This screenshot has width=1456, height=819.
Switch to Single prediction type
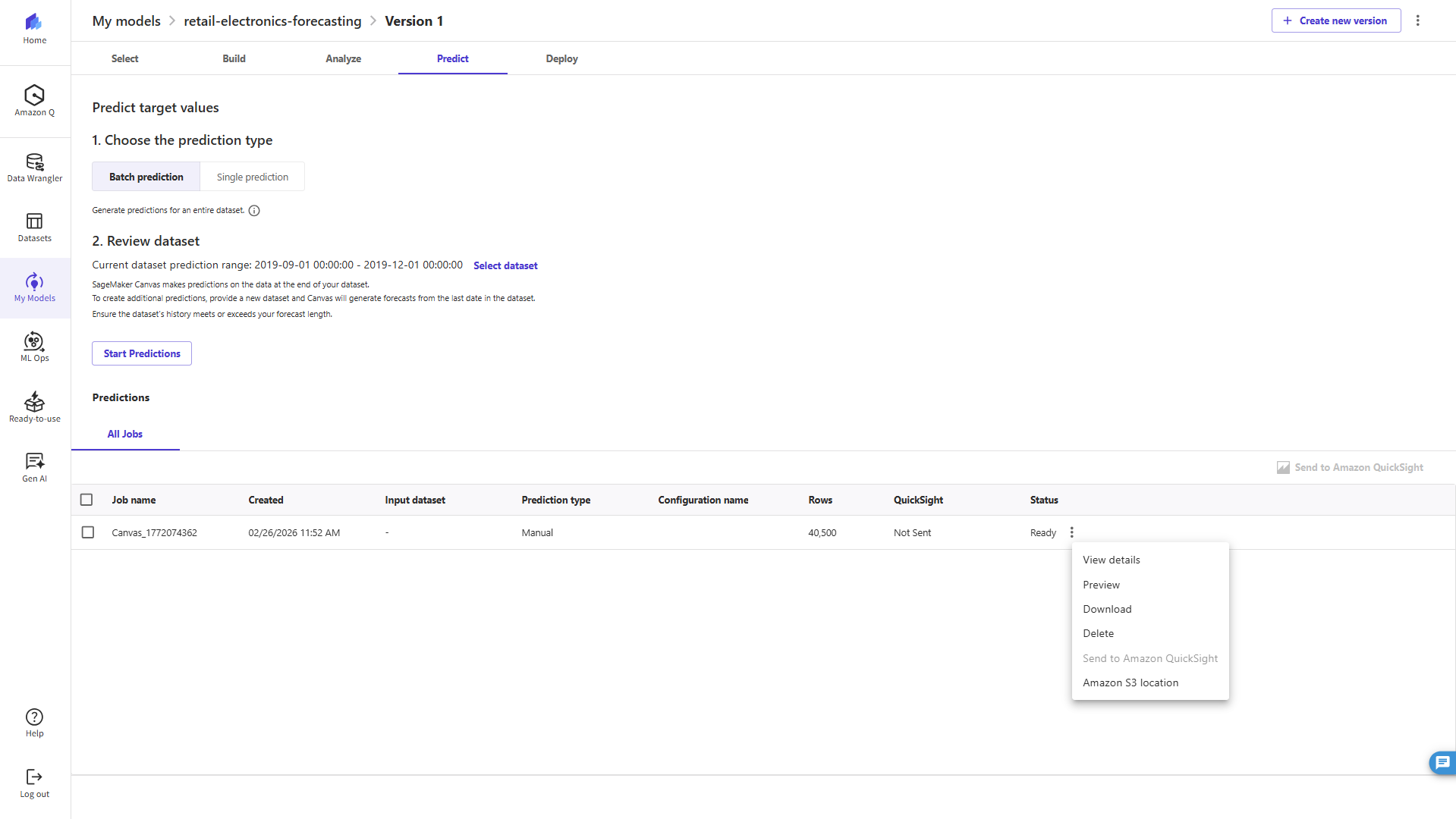(x=252, y=177)
